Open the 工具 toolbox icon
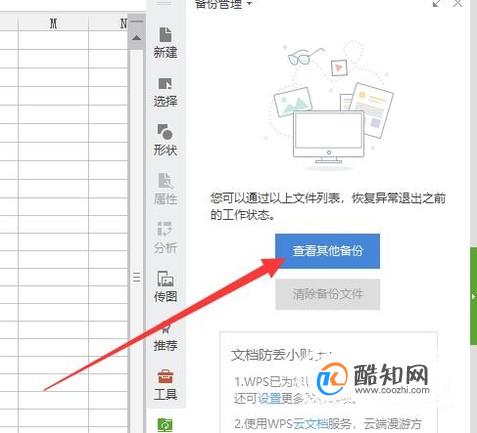 pos(165,385)
